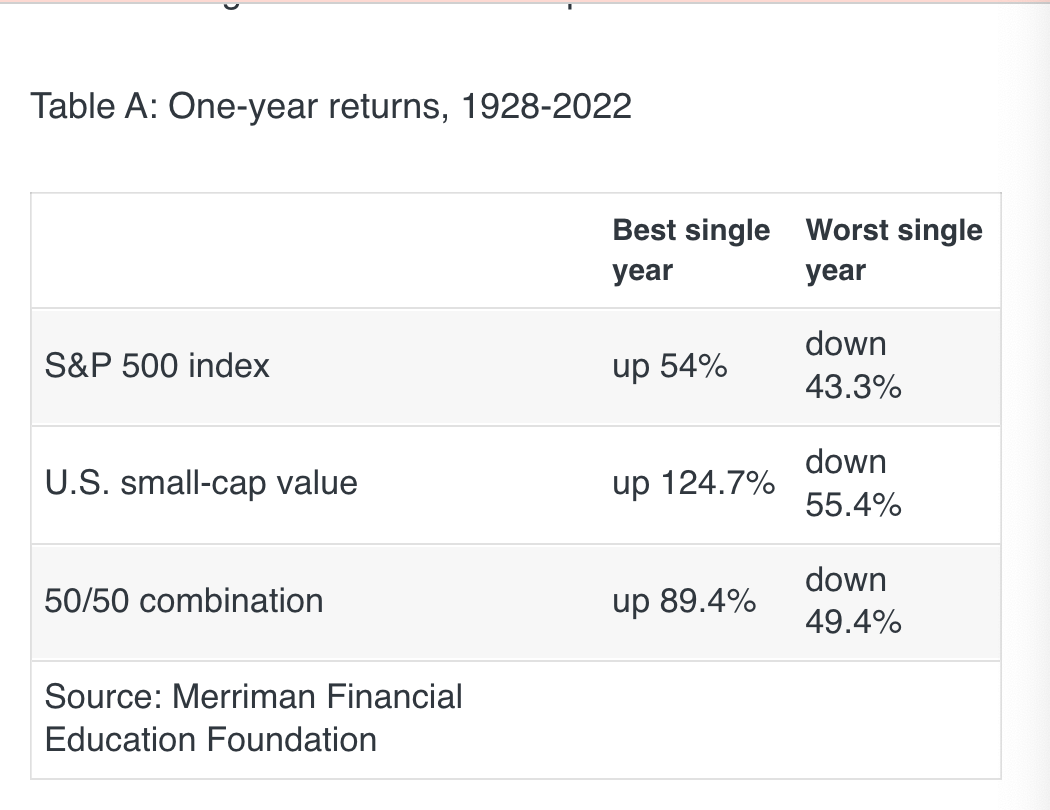Select the Best single year column header

click(691, 250)
